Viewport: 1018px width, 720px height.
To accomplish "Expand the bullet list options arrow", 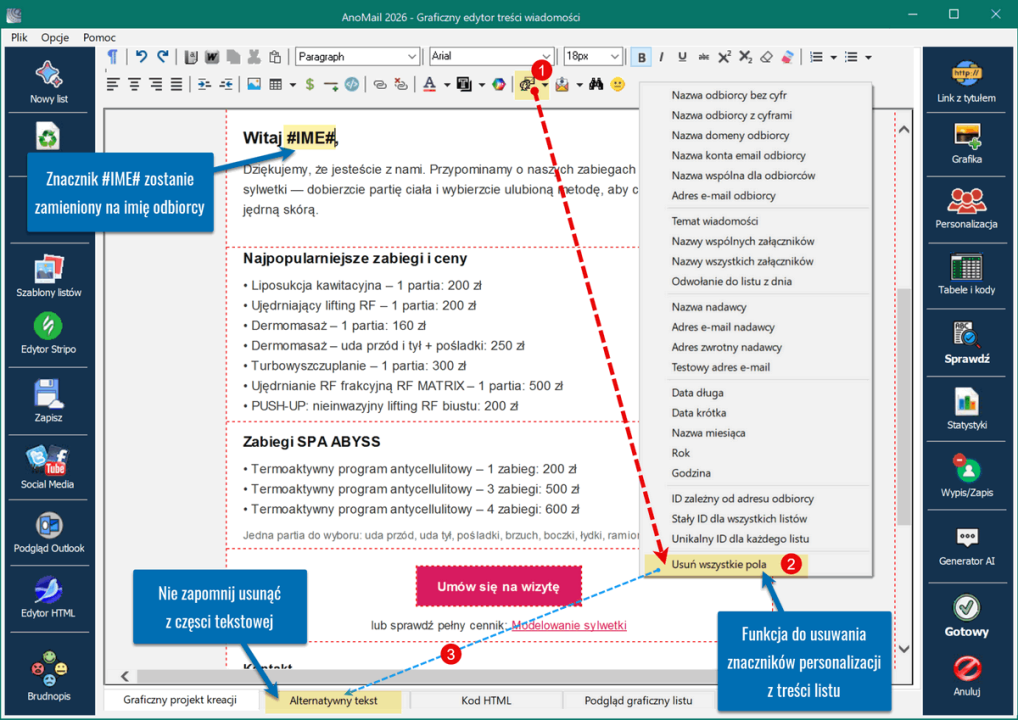I will pyautogui.click(x=868, y=57).
